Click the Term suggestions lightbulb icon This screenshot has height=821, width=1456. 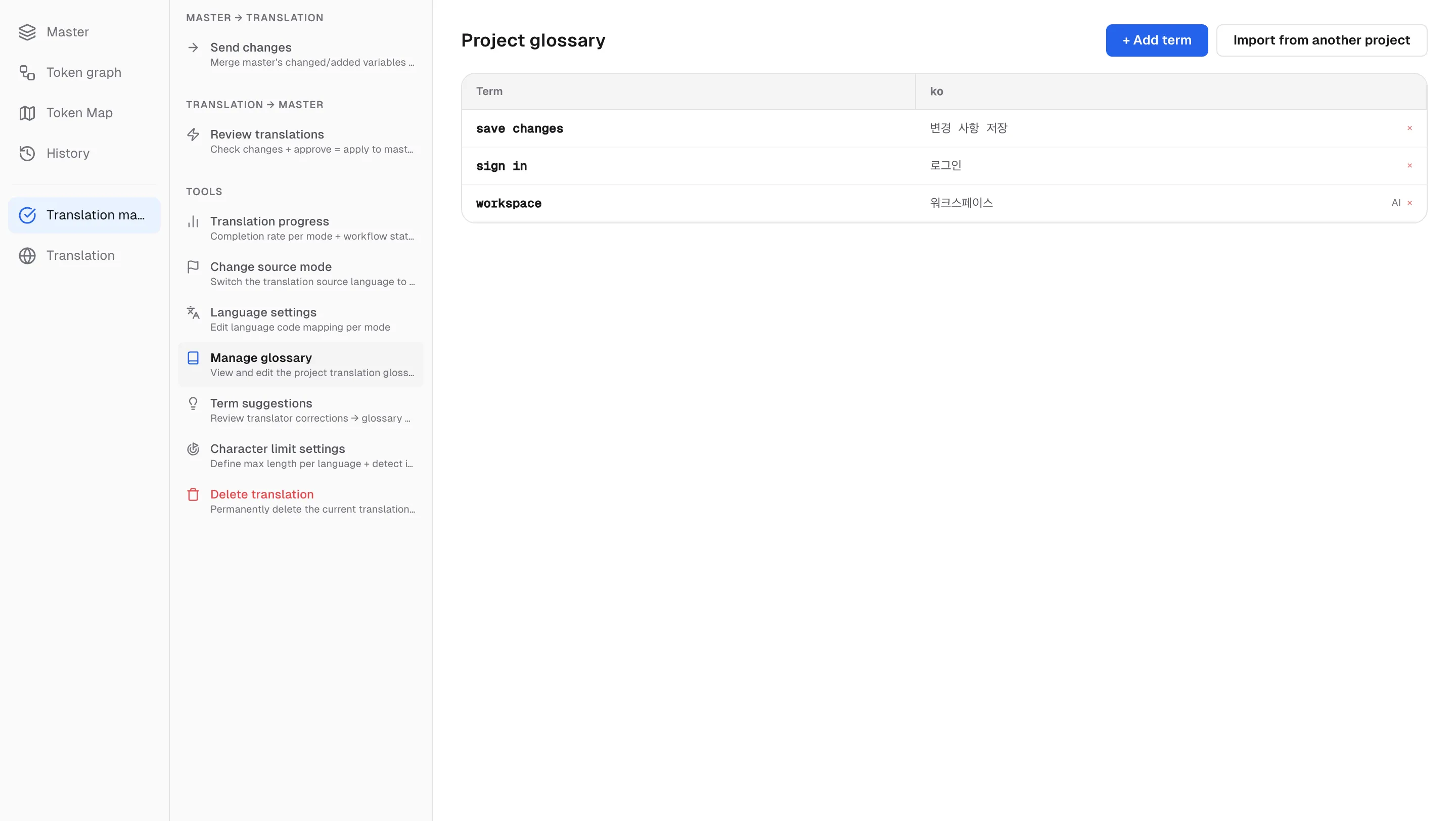pyautogui.click(x=193, y=403)
